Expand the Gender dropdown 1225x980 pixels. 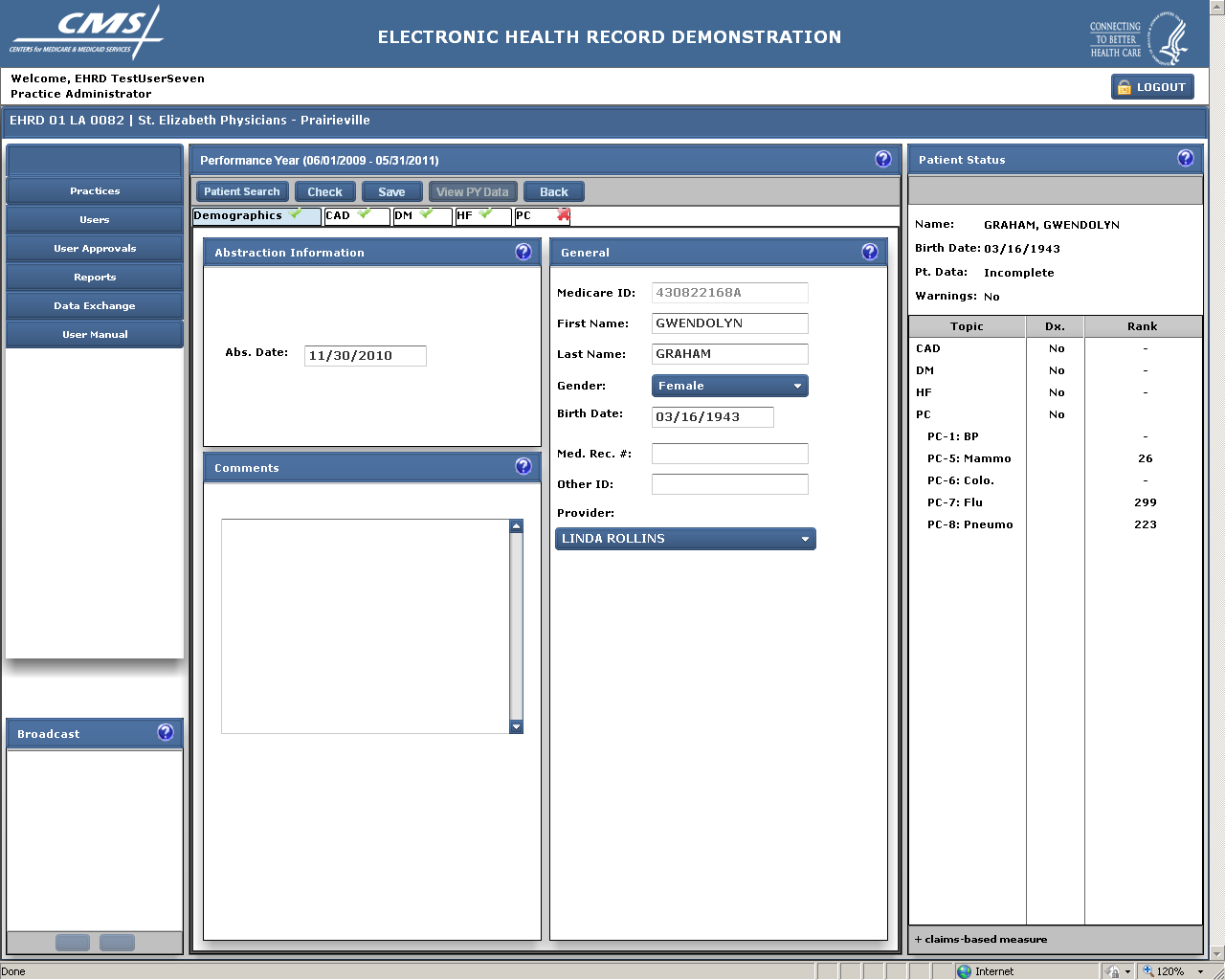(729, 386)
